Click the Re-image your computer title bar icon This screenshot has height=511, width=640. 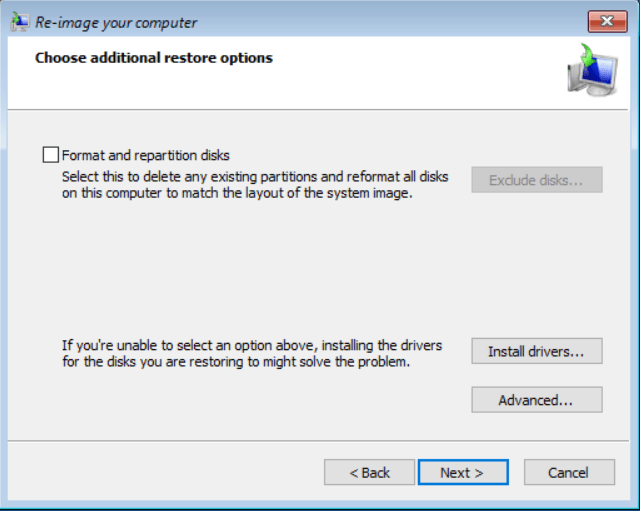click(x=19, y=22)
